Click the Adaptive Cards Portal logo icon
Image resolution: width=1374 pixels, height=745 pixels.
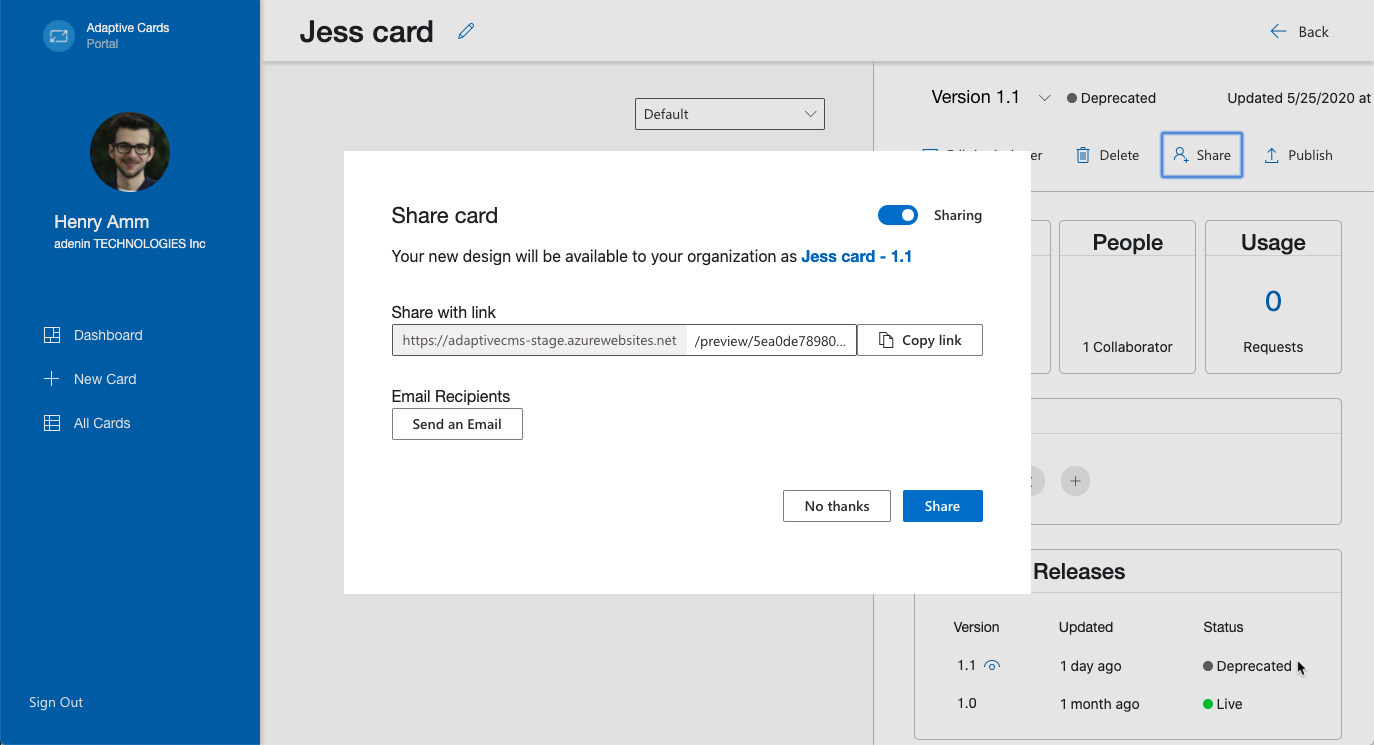[58, 35]
